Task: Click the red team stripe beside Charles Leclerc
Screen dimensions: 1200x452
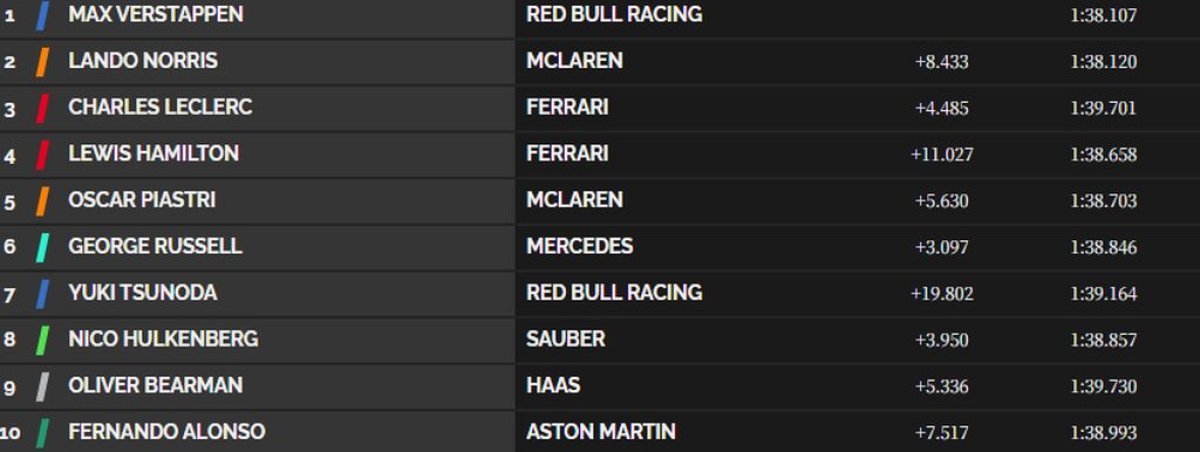Action: (x=42, y=108)
